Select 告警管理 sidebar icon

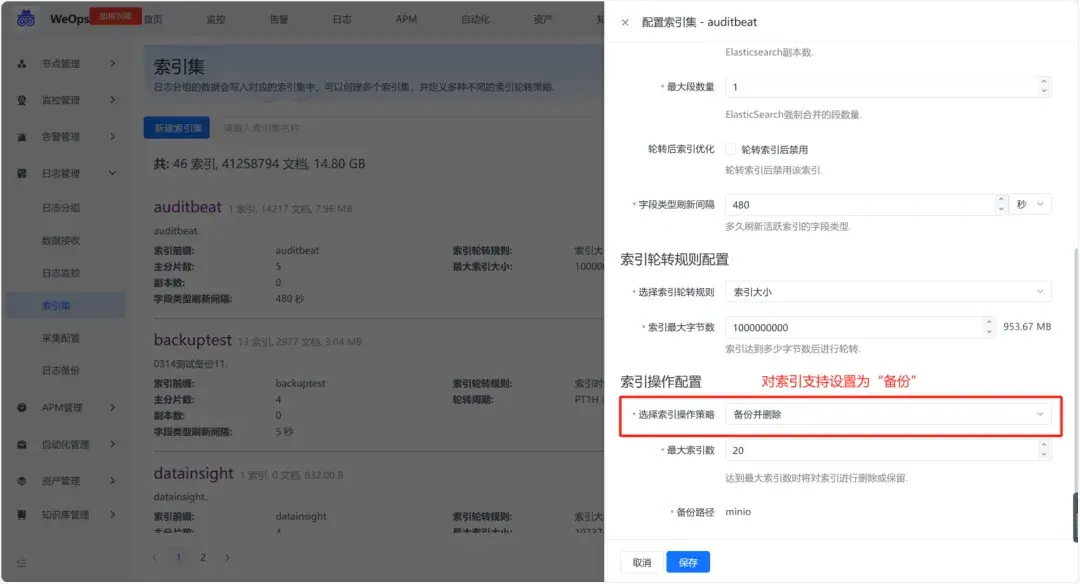23,136
